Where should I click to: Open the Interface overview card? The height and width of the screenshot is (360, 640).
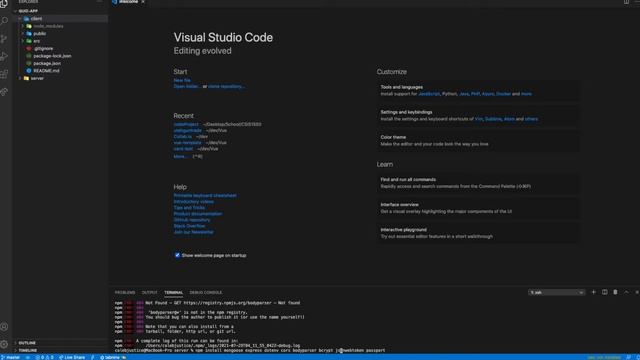click(478, 208)
